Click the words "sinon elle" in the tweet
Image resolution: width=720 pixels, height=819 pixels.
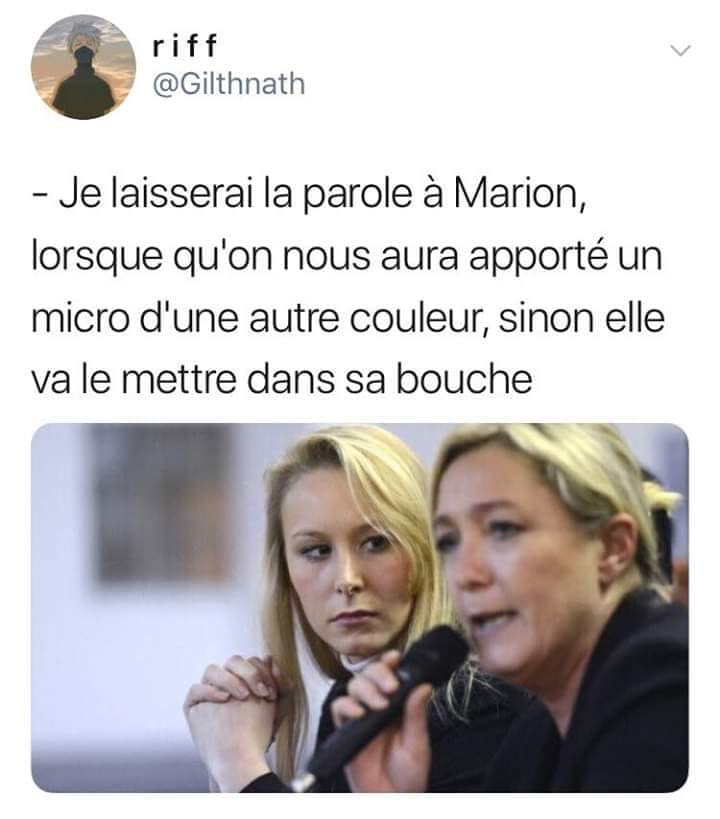point(582,318)
